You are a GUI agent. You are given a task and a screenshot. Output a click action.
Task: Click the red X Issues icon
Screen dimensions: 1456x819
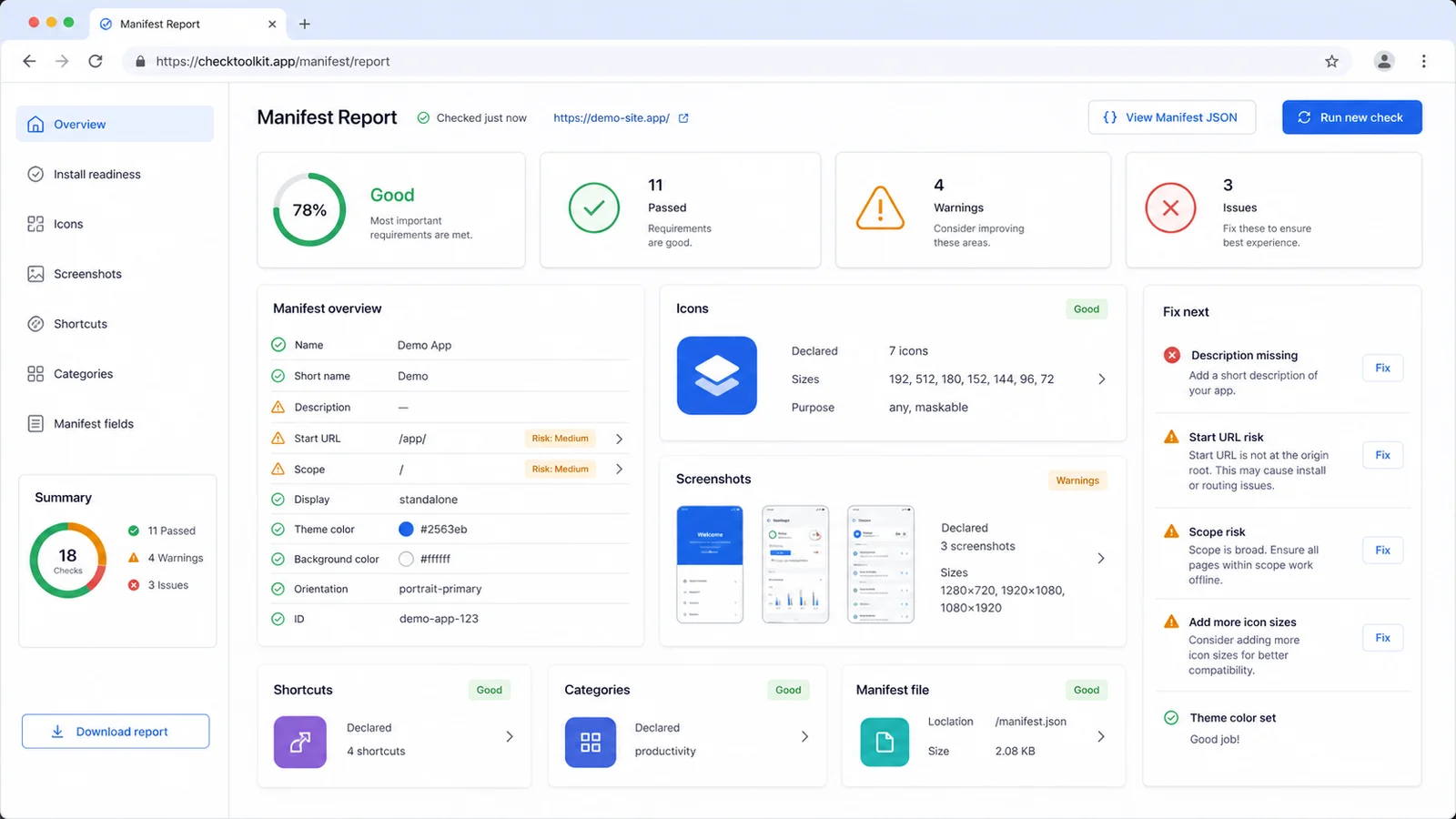[1170, 207]
